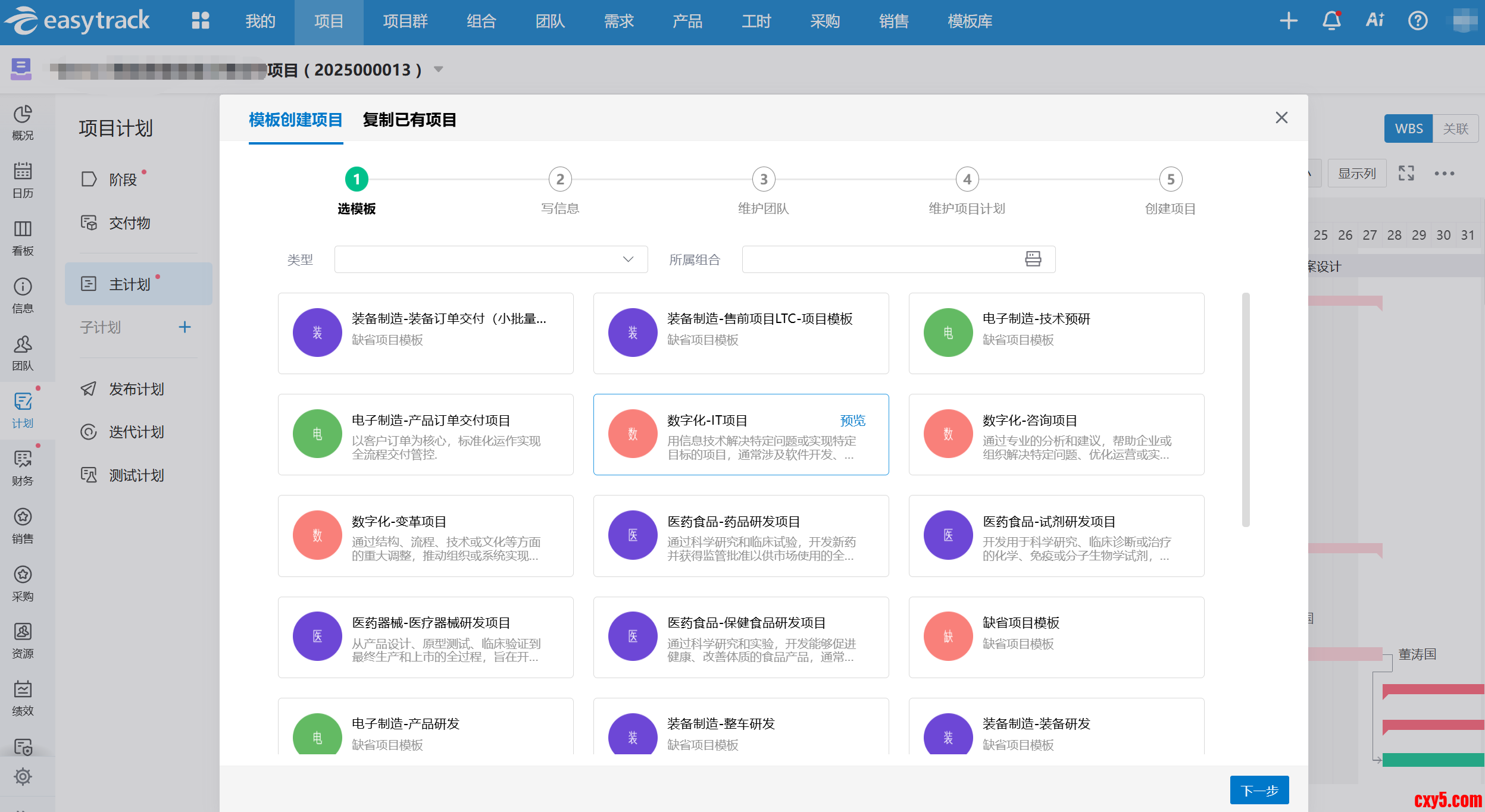Click the plus icon in top bar
Viewport: 1485px width, 812px height.
pos(1289,21)
